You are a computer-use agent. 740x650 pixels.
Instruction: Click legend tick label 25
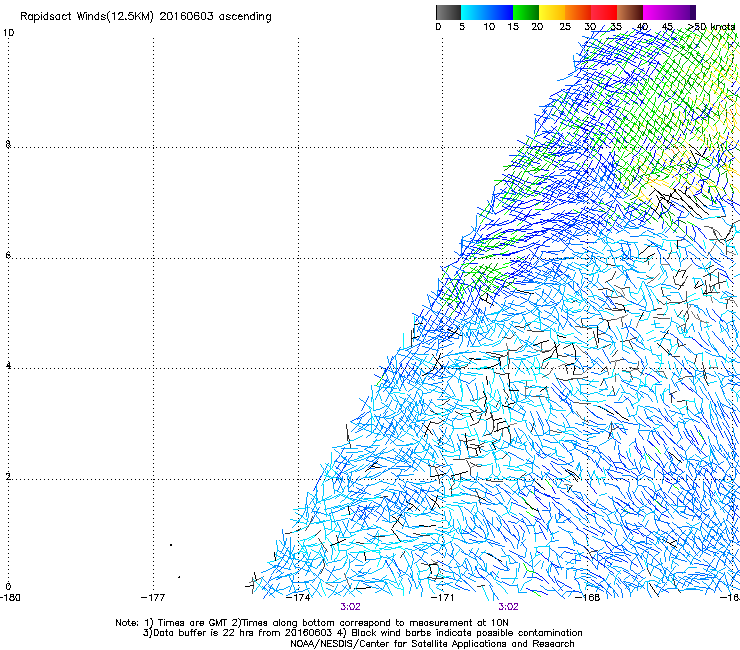point(565,27)
